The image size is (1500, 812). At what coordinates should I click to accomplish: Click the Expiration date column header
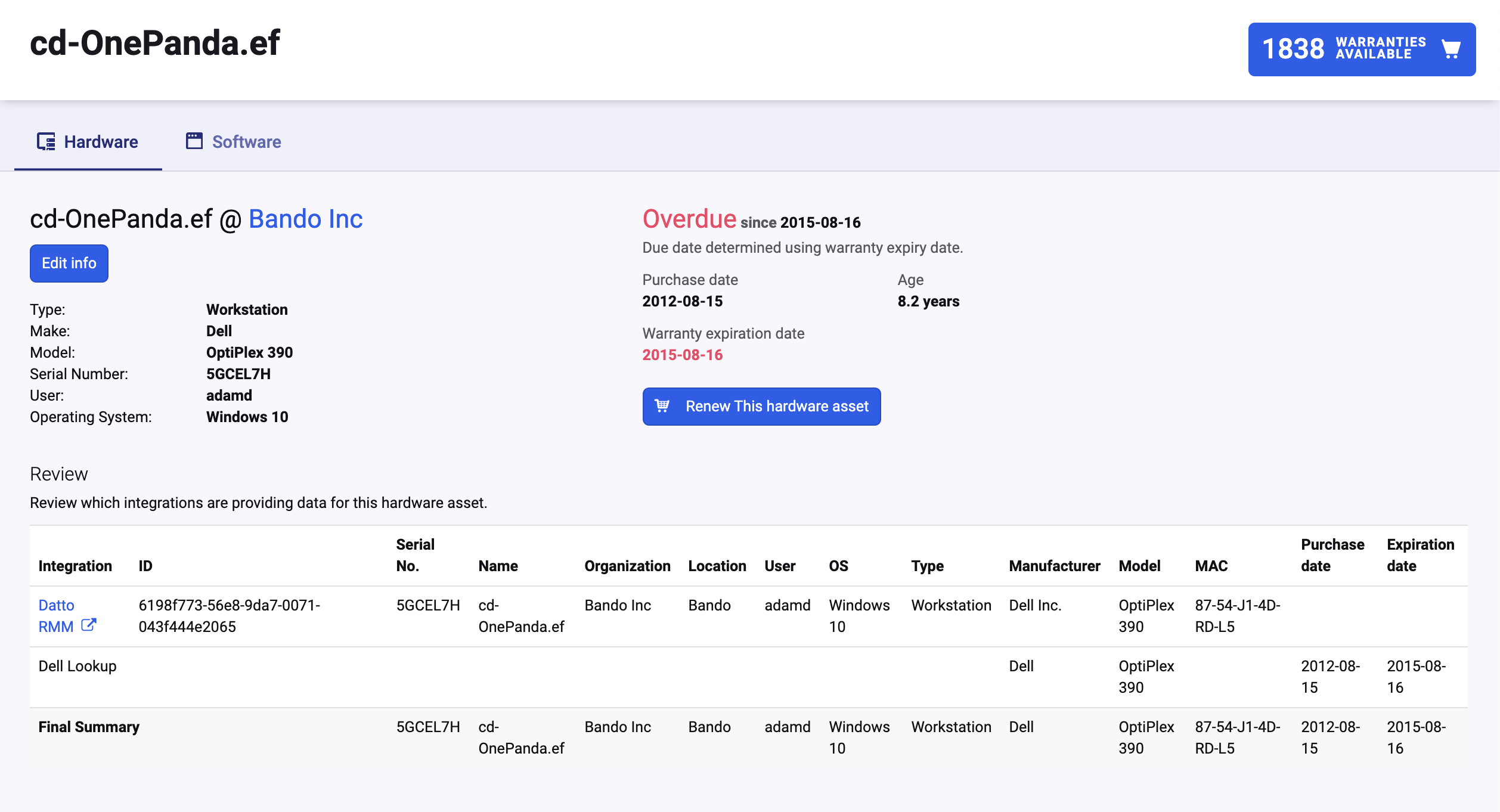(x=1420, y=555)
